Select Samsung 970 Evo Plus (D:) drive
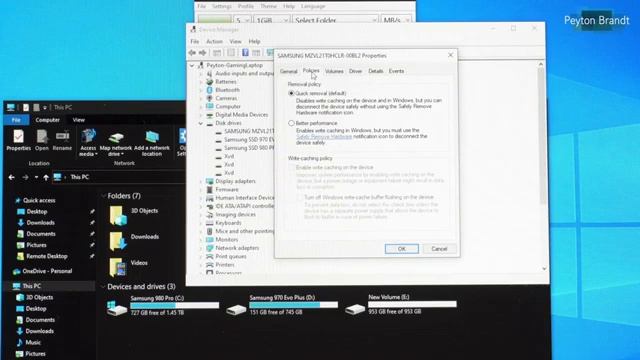 click(x=282, y=305)
